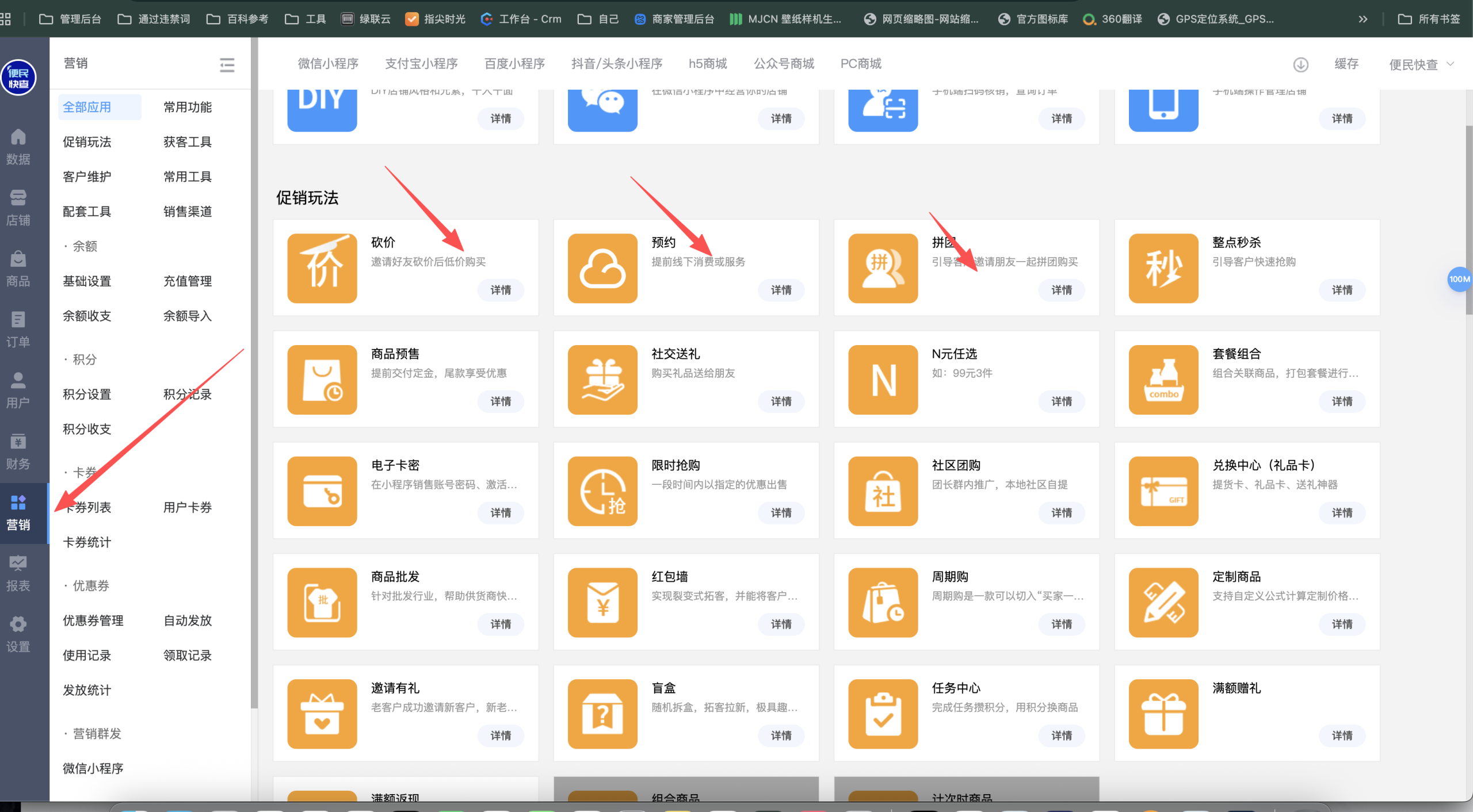1473x812 pixels.
Task: Open the 所有书签 bookmarks folder
Action: pyautogui.click(x=1429, y=19)
